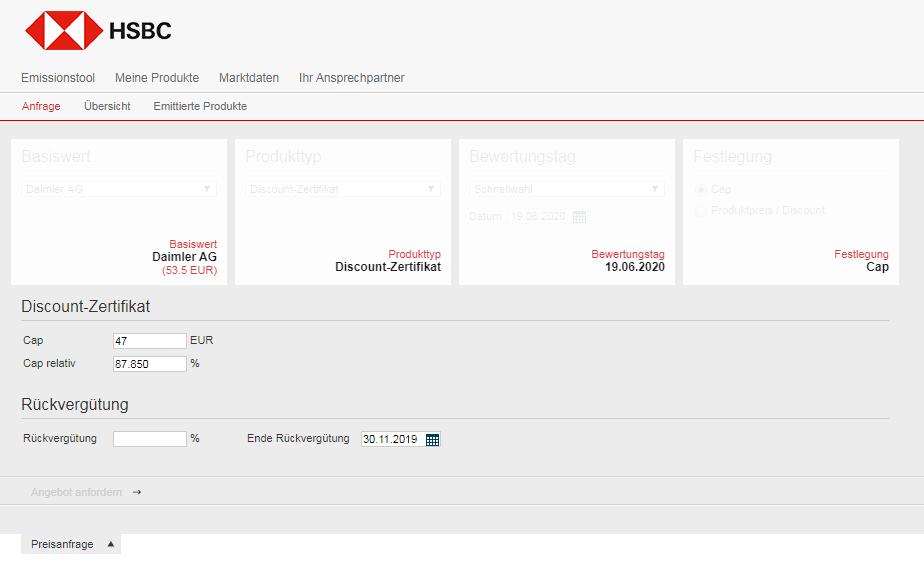
Task: Click the bold Cap summary value
Action: point(877,267)
